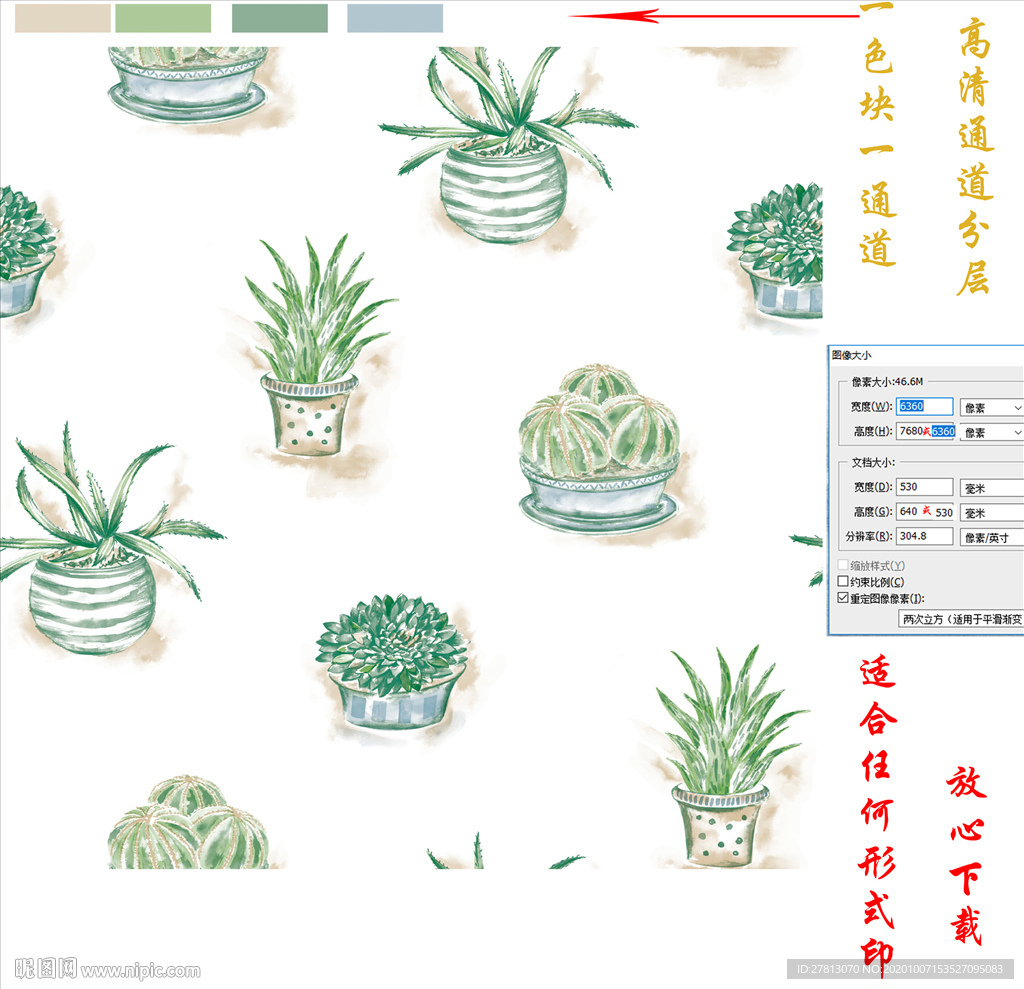Screen dimensions: 1024x989
Task: Expand the 像素/英寸 resolution unit dropdown
Action: tap(991, 537)
